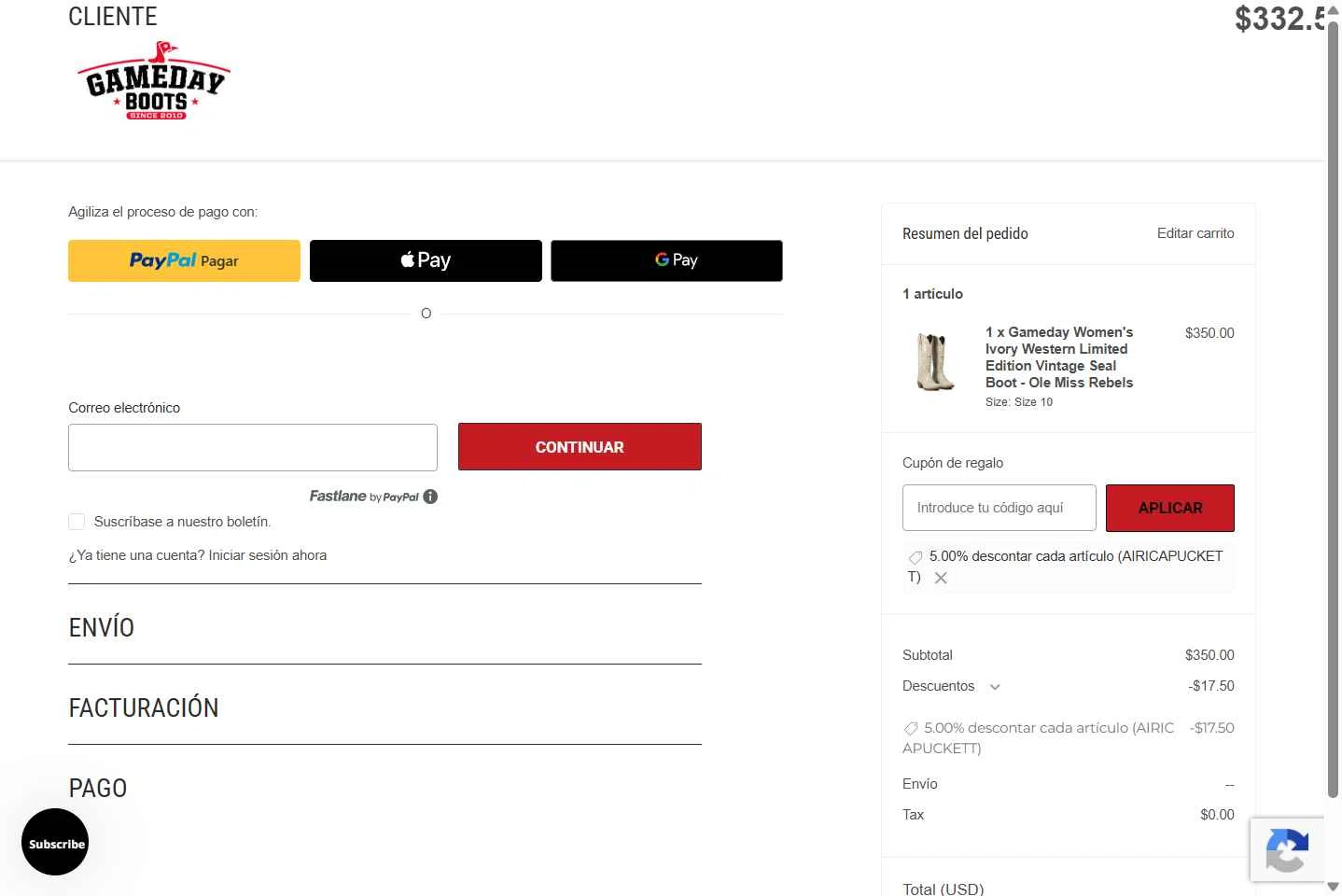Apply the coupon with APLICAR button
This screenshot has height=896, width=1342.
click(x=1170, y=508)
